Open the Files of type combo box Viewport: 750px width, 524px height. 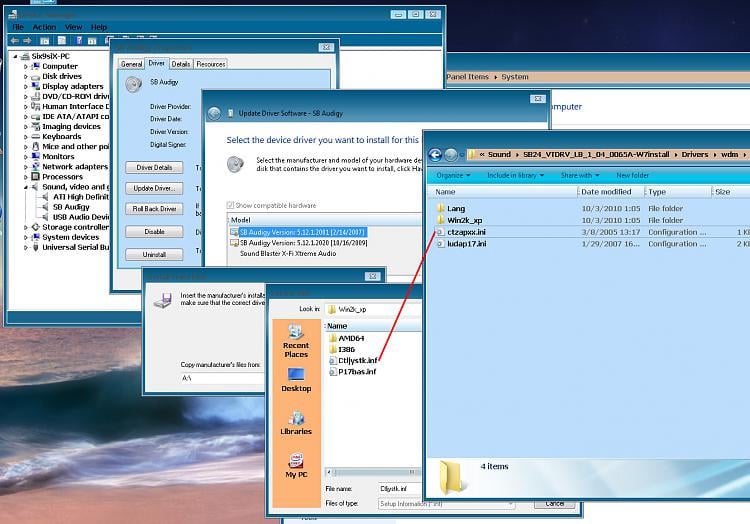(x=447, y=504)
